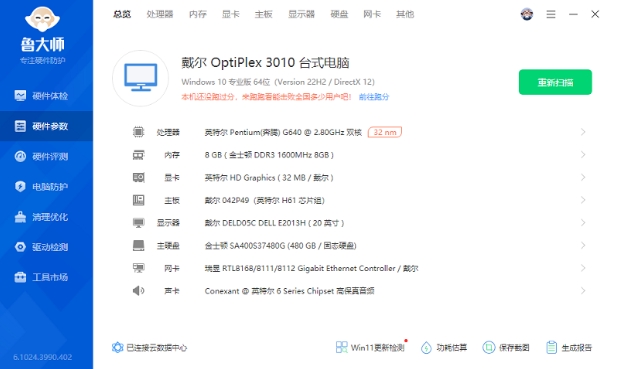The width and height of the screenshot is (618, 369).
Task: Switch to the 总览 tab
Action: (x=122, y=14)
